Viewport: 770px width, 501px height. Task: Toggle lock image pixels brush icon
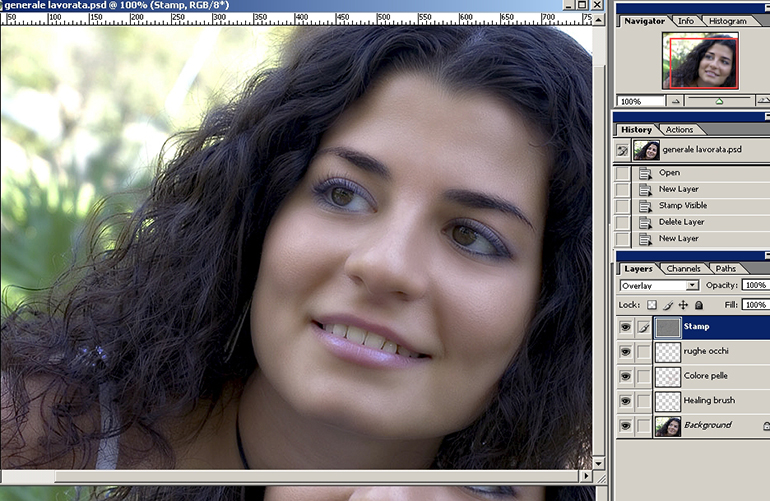pos(667,305)
